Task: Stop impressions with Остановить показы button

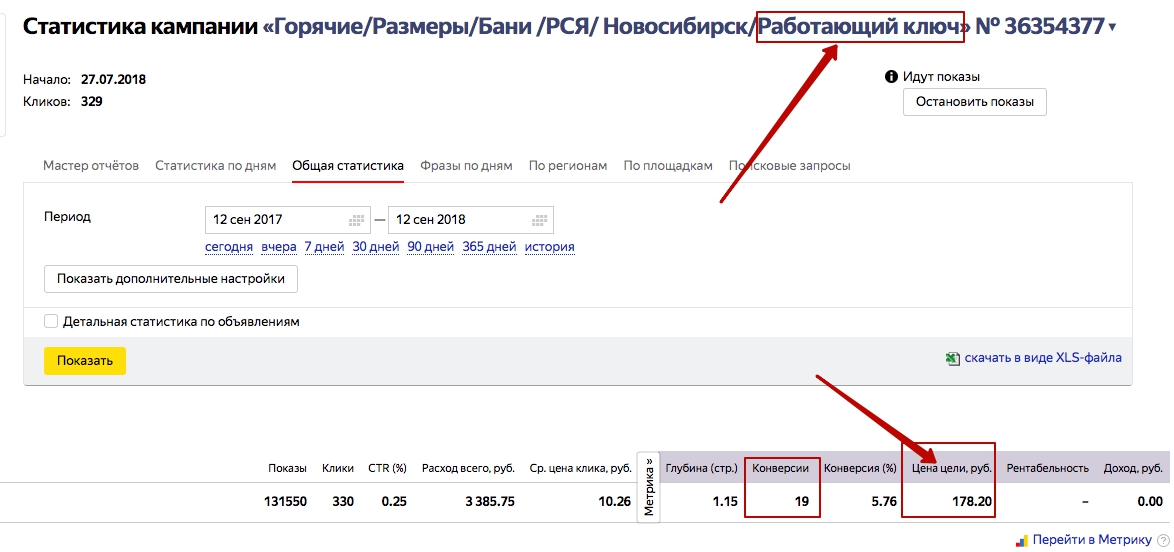Action: pos(974,102)
